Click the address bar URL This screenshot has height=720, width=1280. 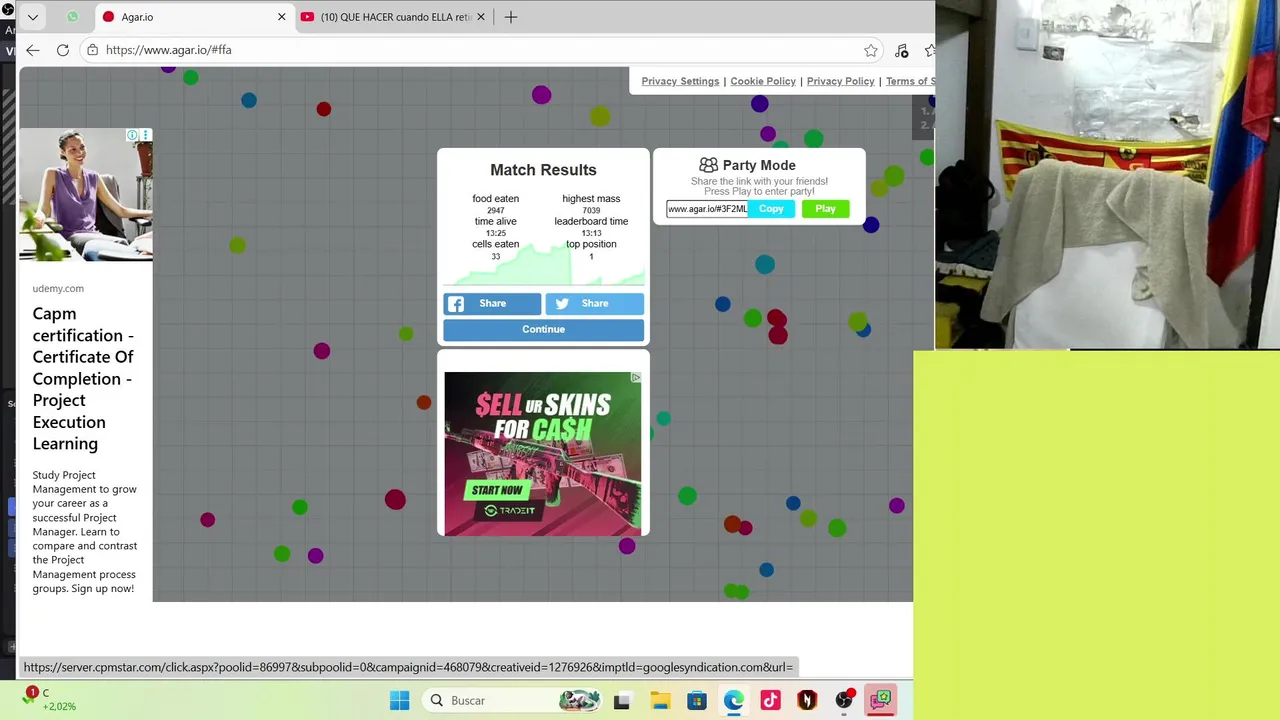(x=168, y=50)
